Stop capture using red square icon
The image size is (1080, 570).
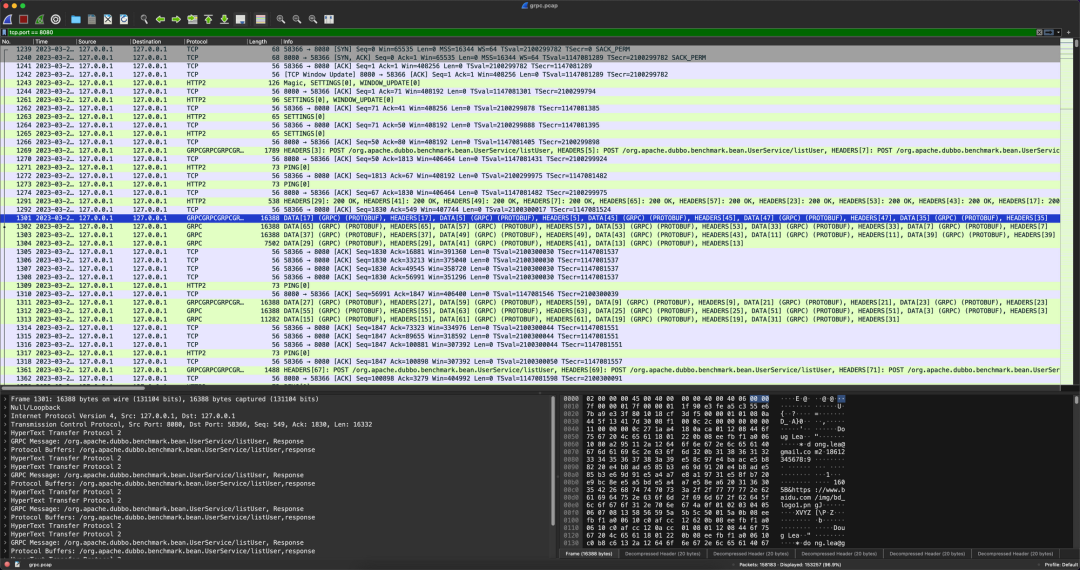point(23,19)
